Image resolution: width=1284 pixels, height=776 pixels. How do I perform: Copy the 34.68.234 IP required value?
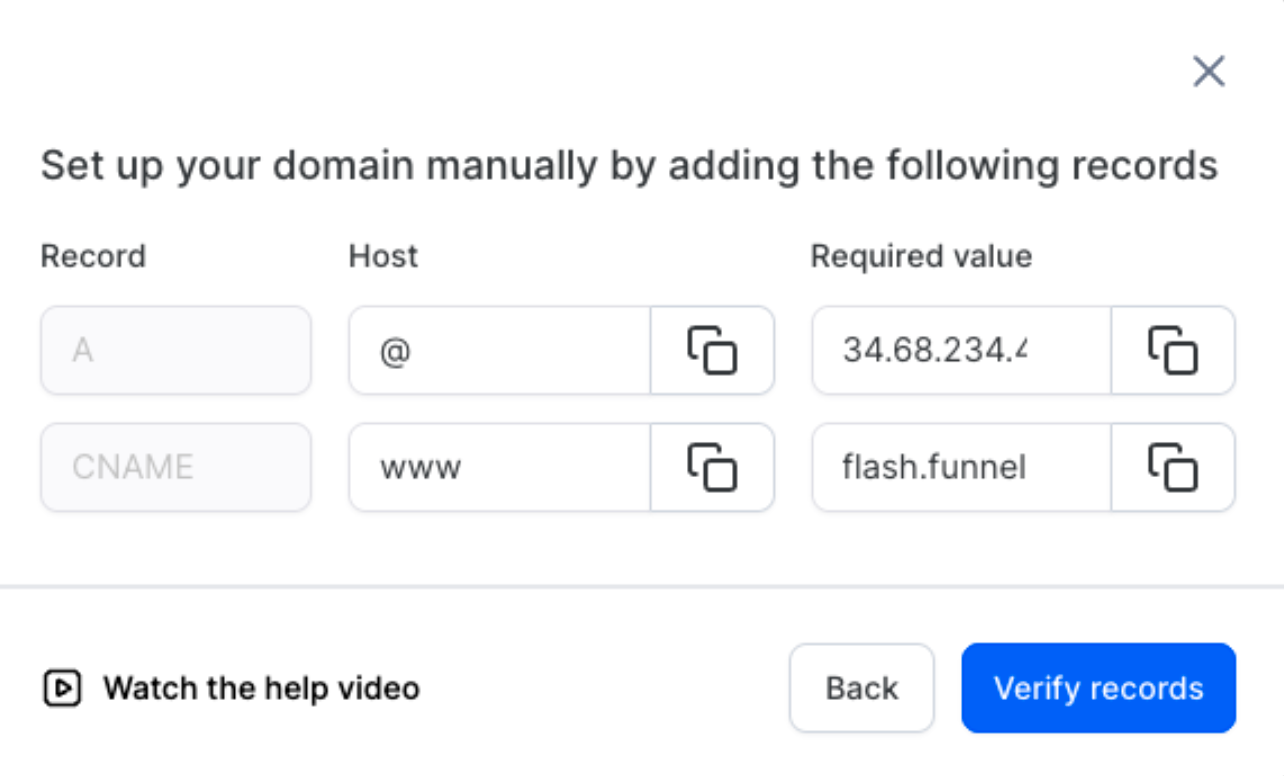pos(1172,350)
